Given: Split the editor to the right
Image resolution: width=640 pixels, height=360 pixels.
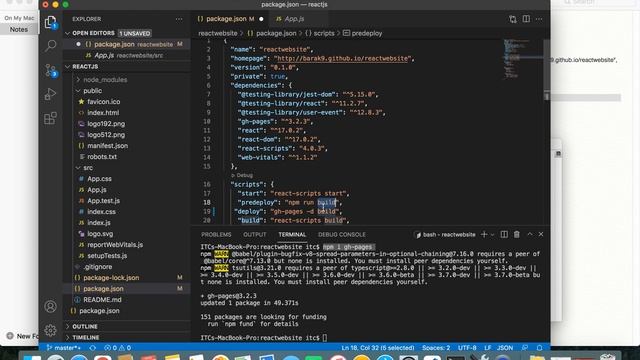Looking at the screenshot, I should click(x=526, y=19).
